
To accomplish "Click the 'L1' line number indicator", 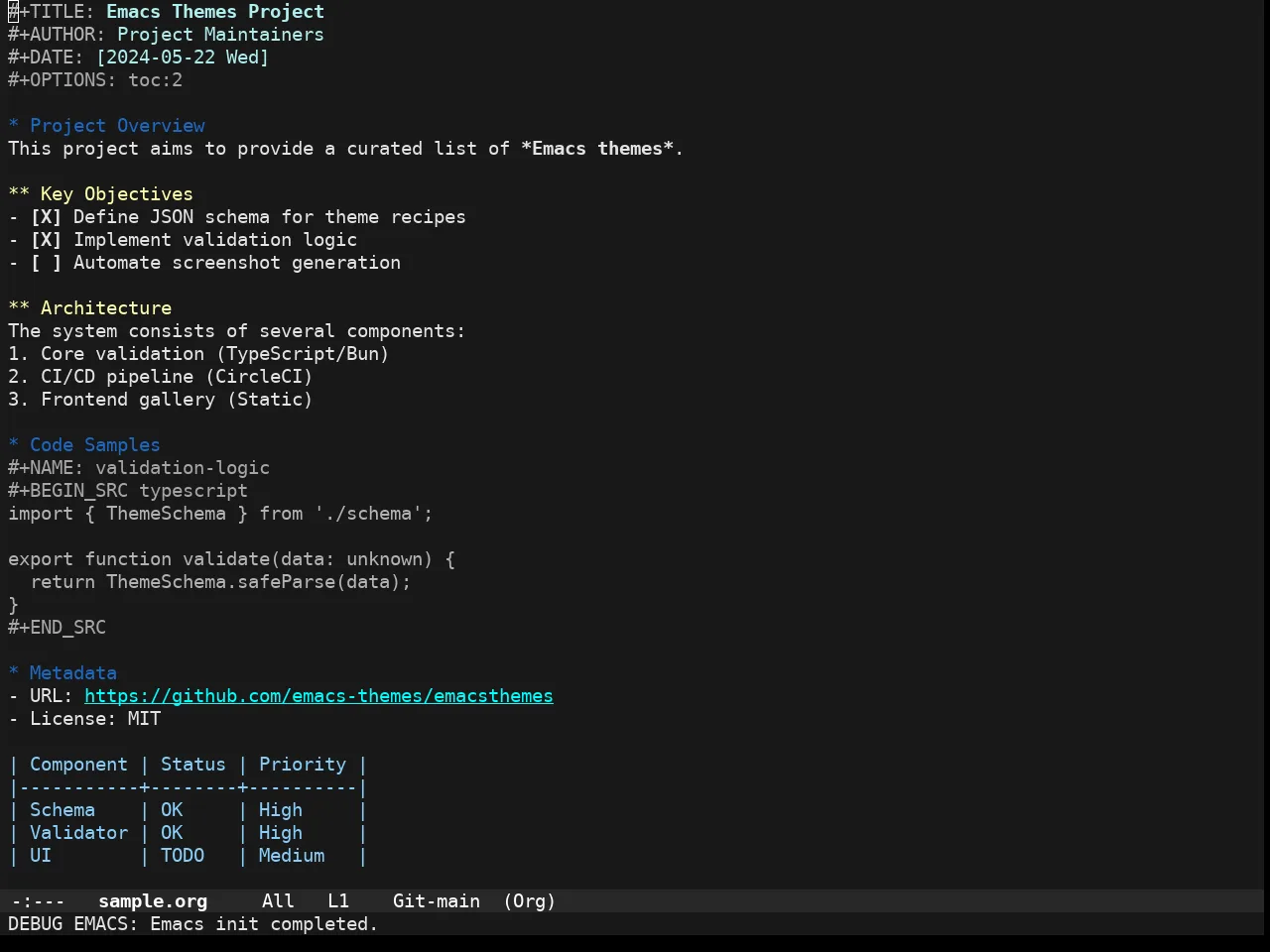I will [338, 901].
